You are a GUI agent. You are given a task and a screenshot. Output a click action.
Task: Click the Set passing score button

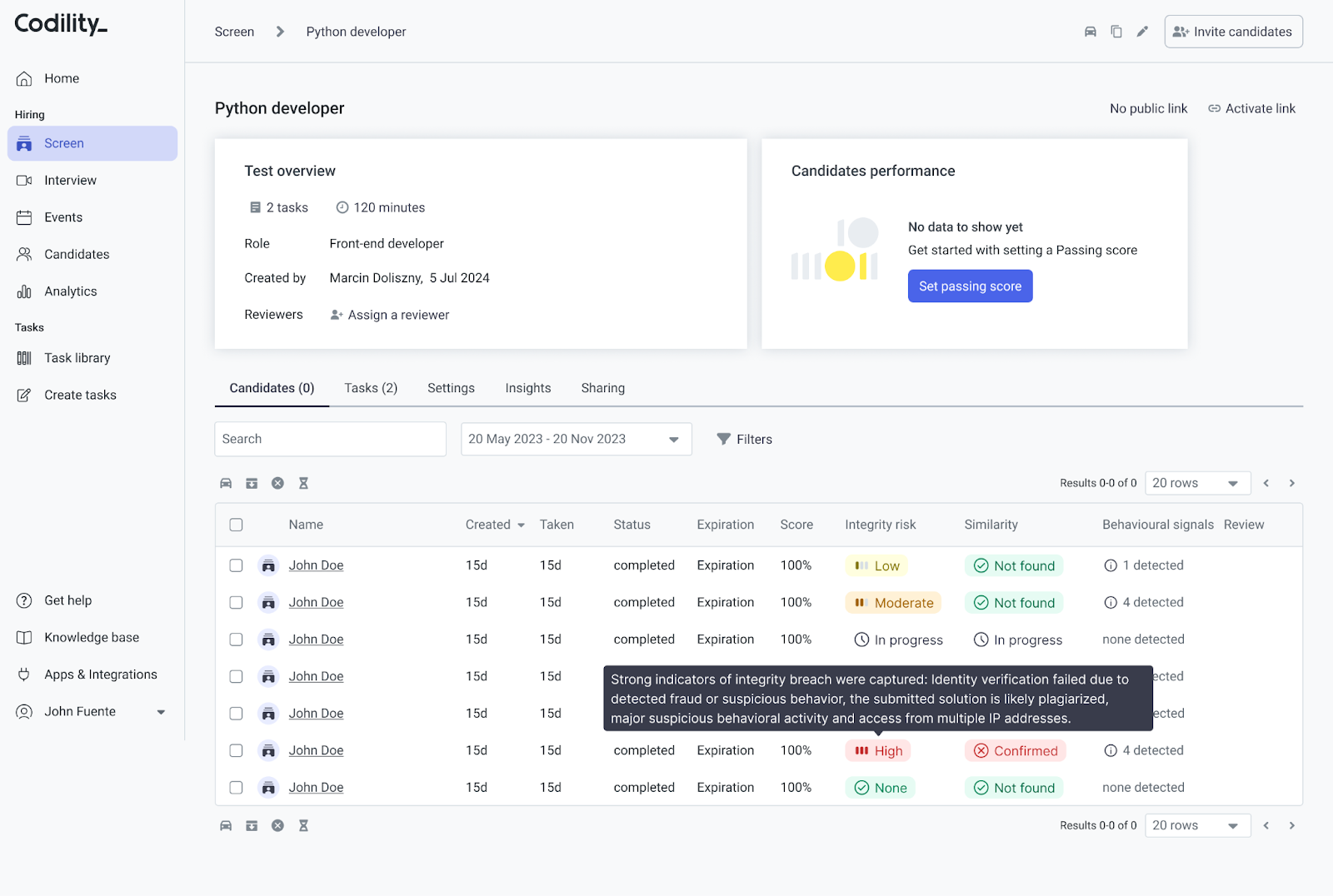[970, 286]
